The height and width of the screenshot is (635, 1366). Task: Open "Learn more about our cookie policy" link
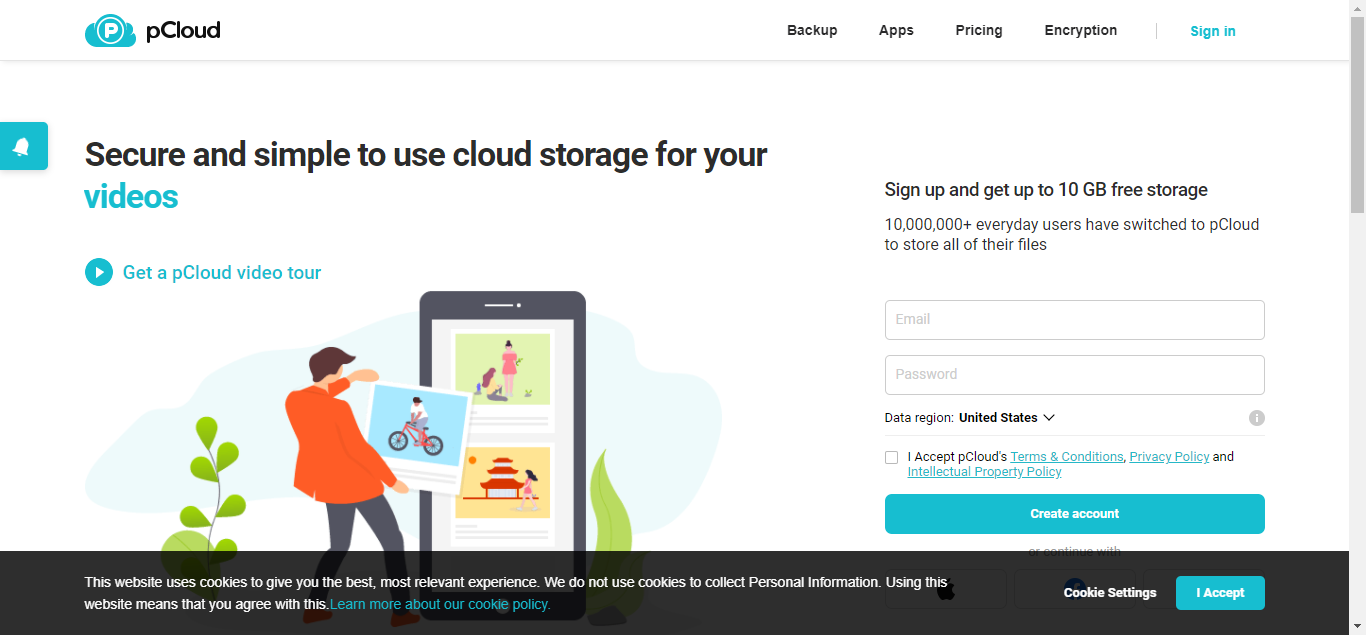440,604
